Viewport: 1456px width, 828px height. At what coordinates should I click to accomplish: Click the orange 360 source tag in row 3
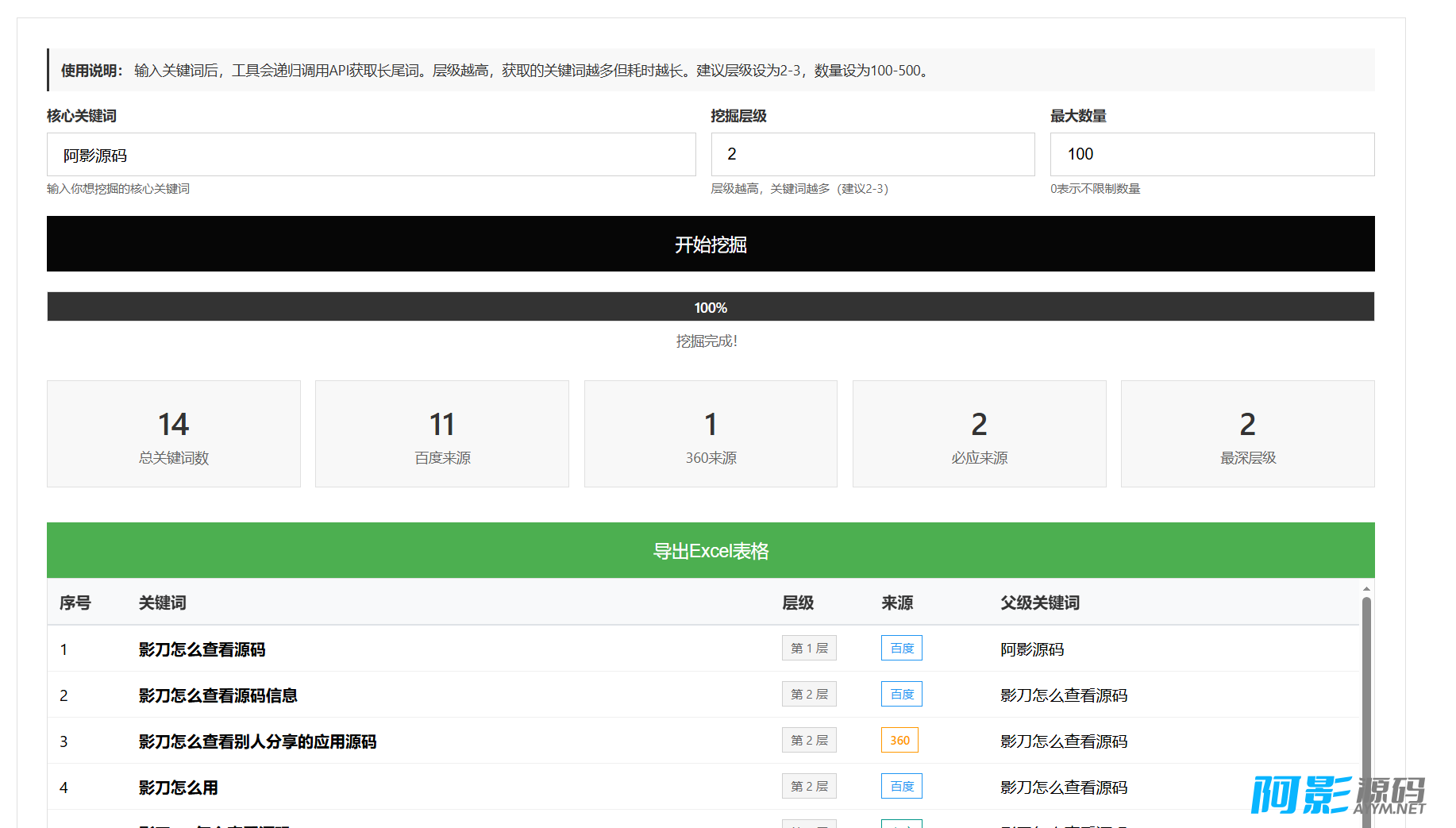899,741
